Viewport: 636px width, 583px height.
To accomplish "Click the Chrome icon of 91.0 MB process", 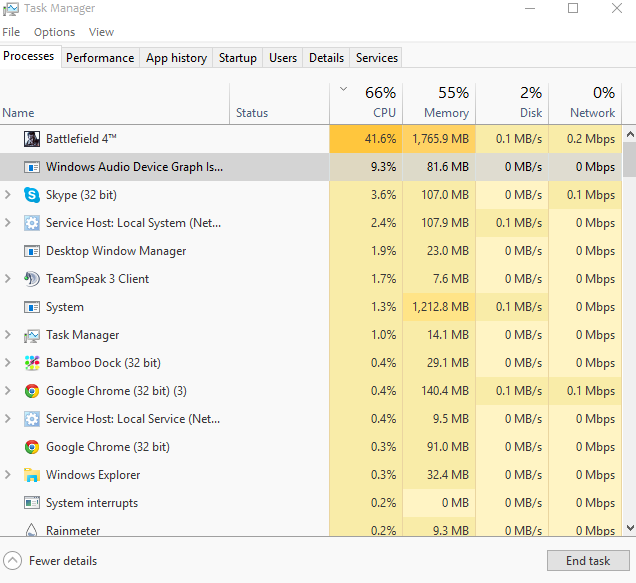I will coord(32,447).
